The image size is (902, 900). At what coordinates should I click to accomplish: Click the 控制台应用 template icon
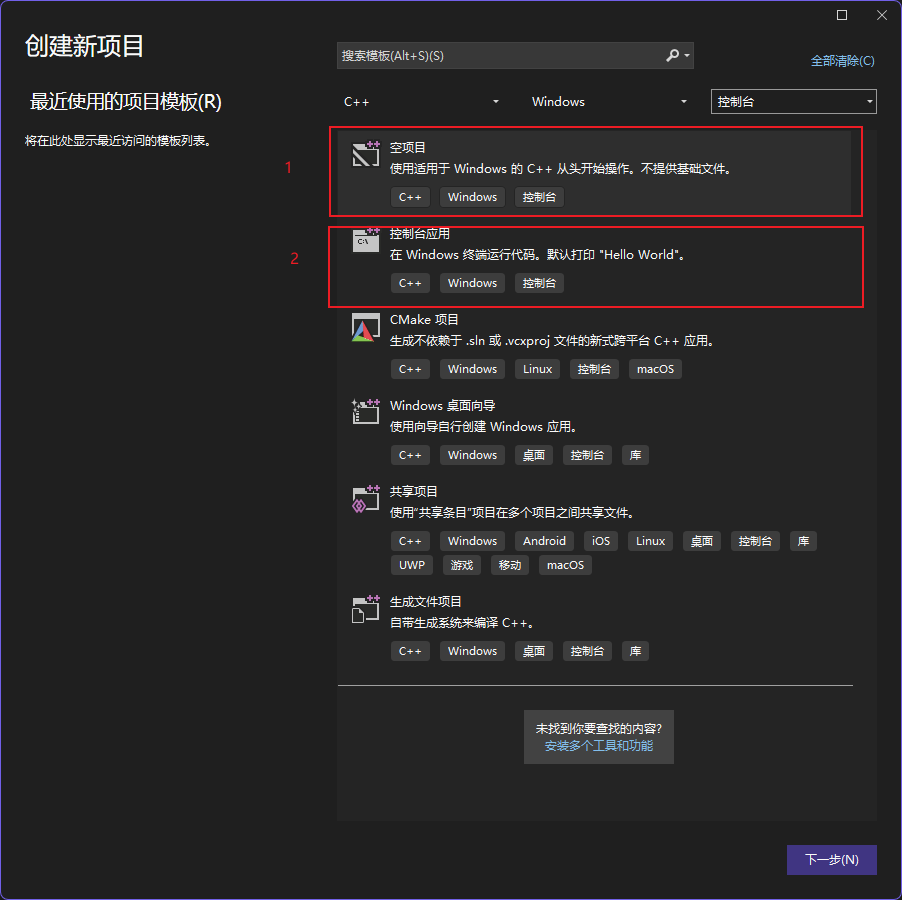tap(366, 240)
